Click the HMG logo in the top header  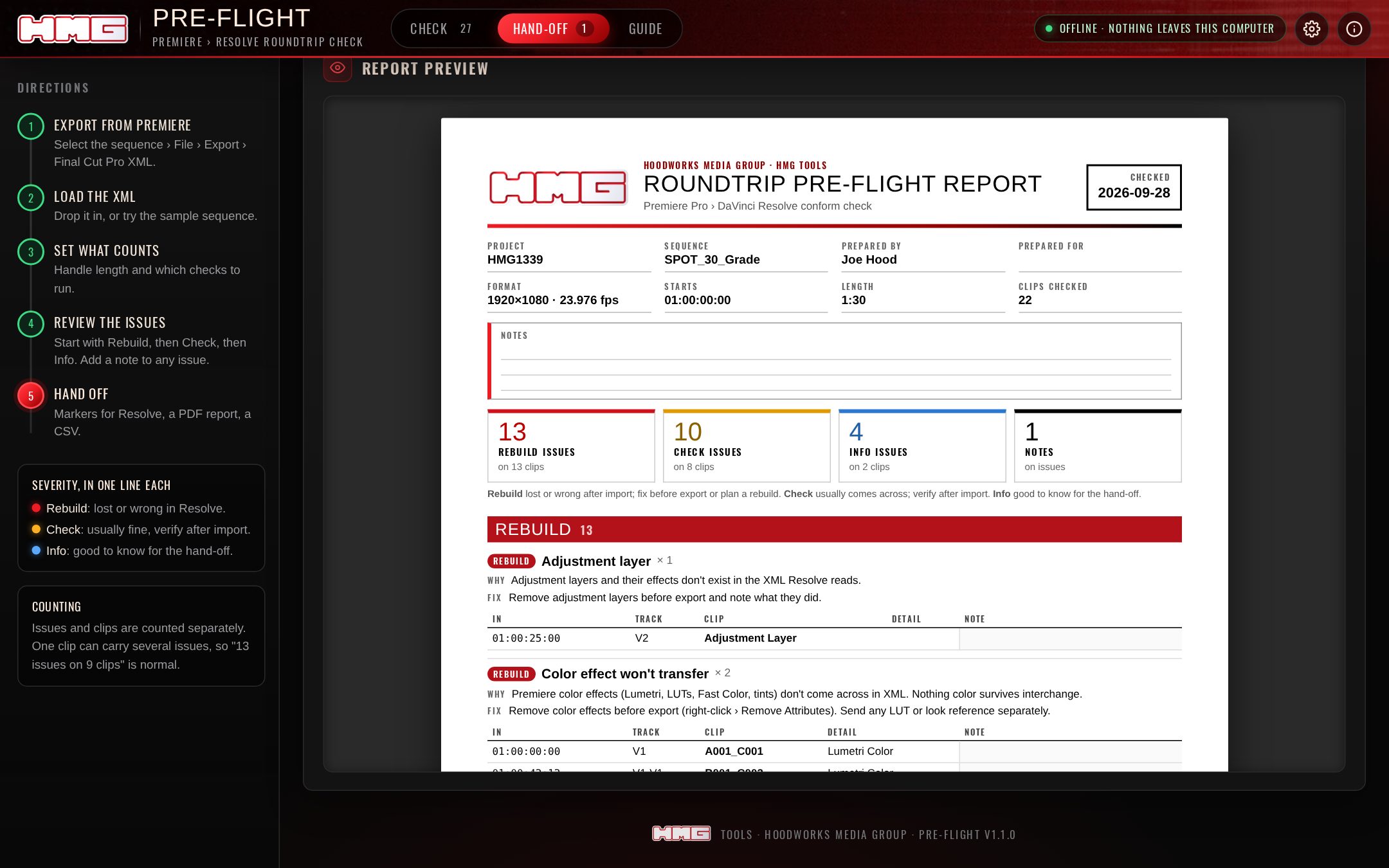pyautogui.click(x=73, y=29)
